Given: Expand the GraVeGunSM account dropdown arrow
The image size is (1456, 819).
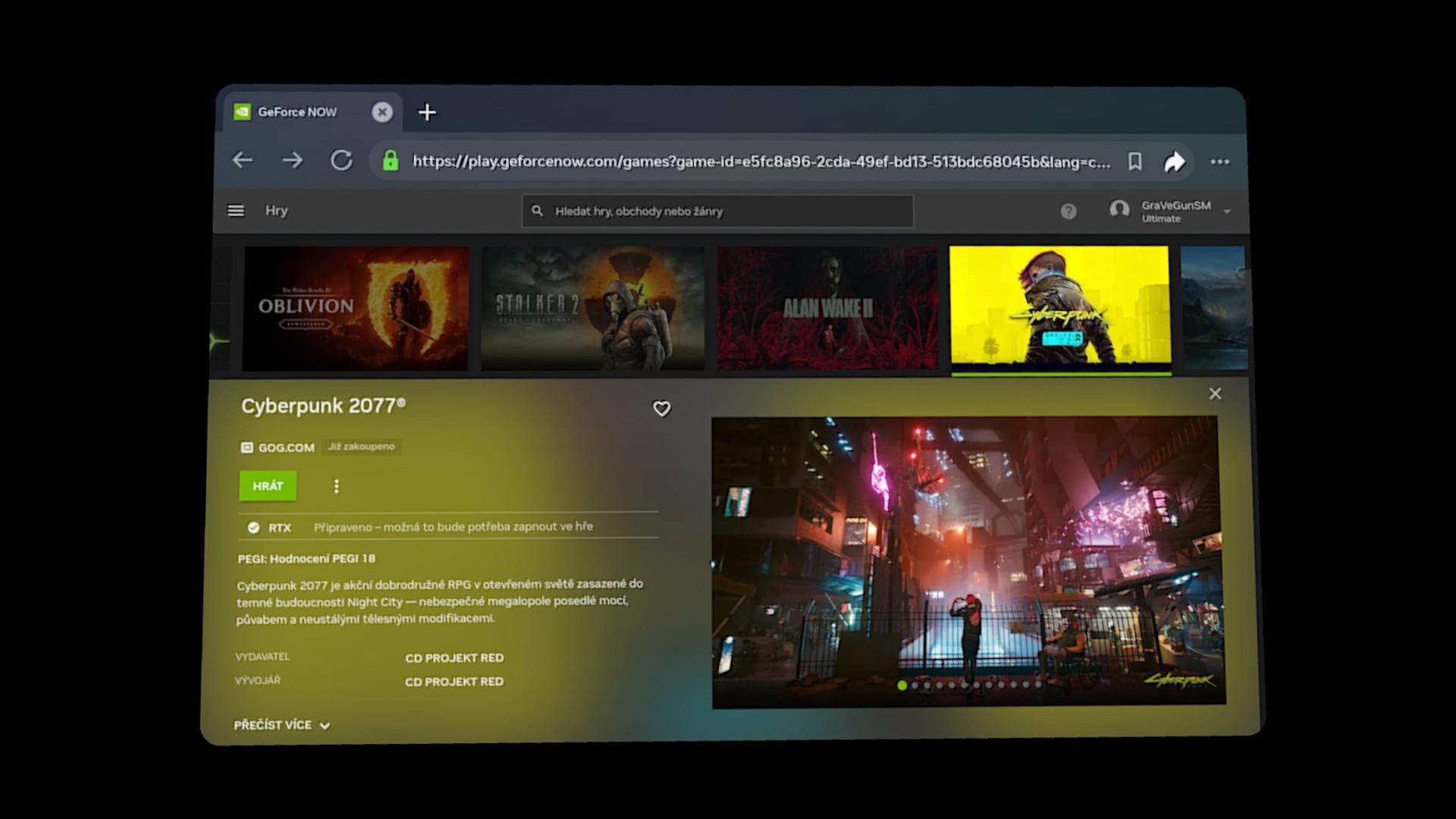Looking at the screenshot, I should pos(1227,212).
